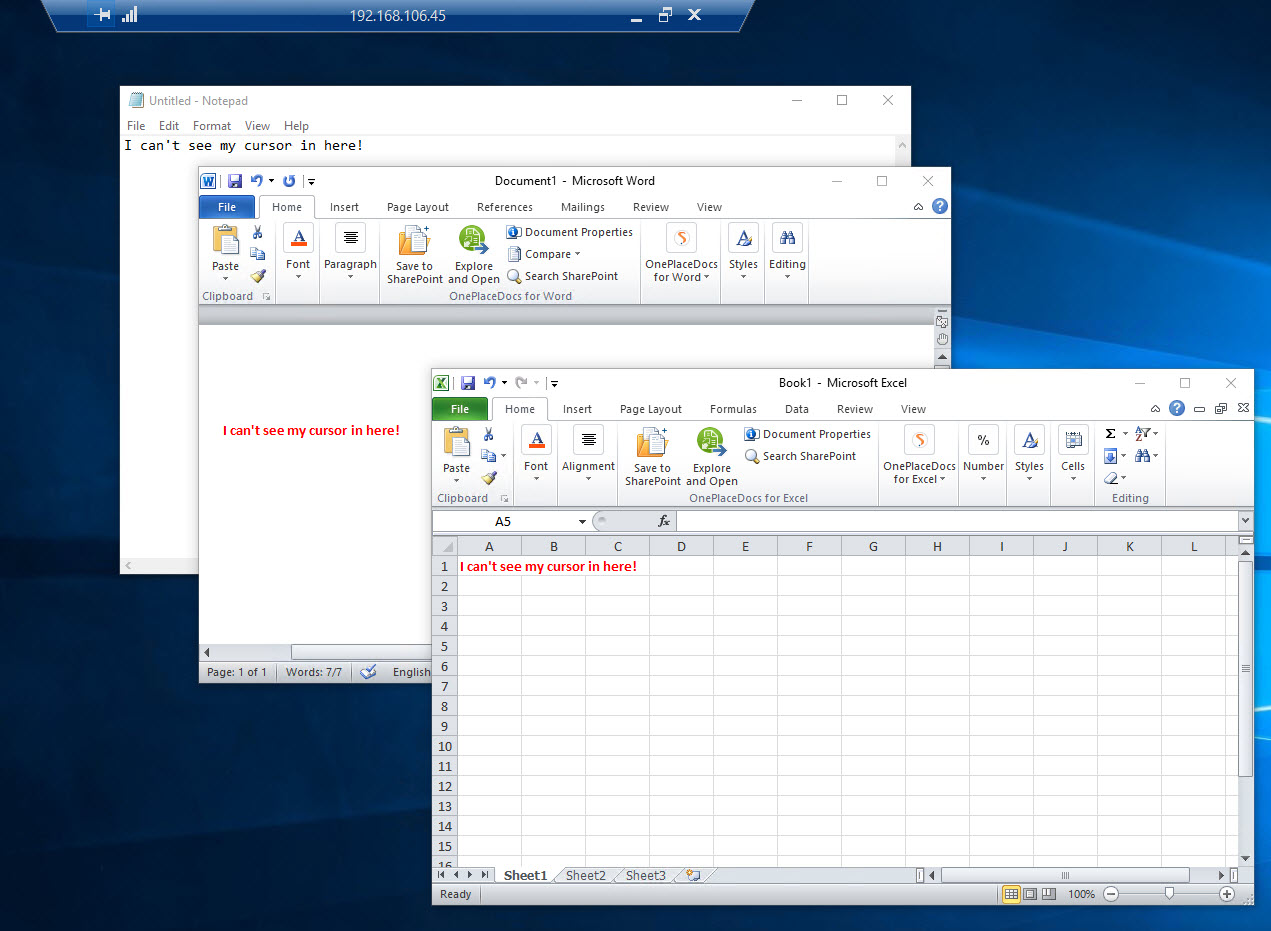
Task: Click the Save icon in Excel's Quick Access Toolbar
Action: click(467, 382)
